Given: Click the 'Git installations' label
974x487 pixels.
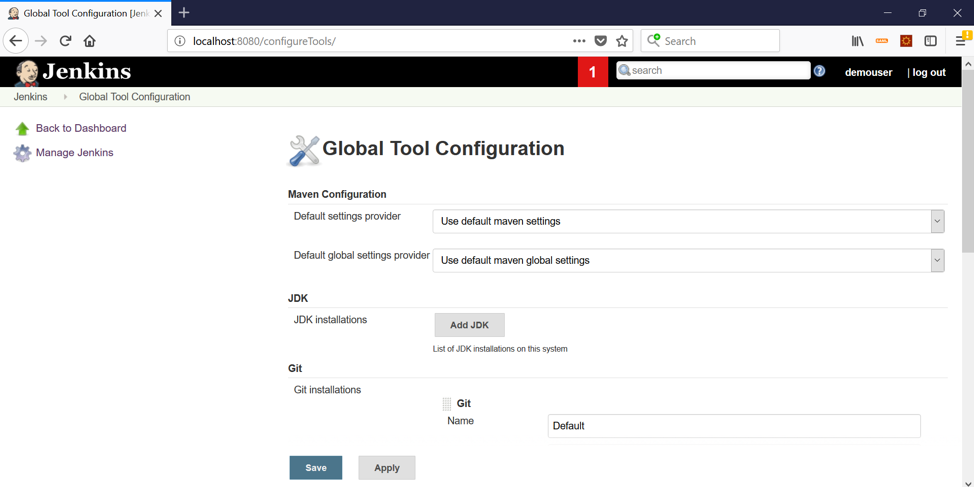Looking at the screenshot, I should [x=327, y=390].
